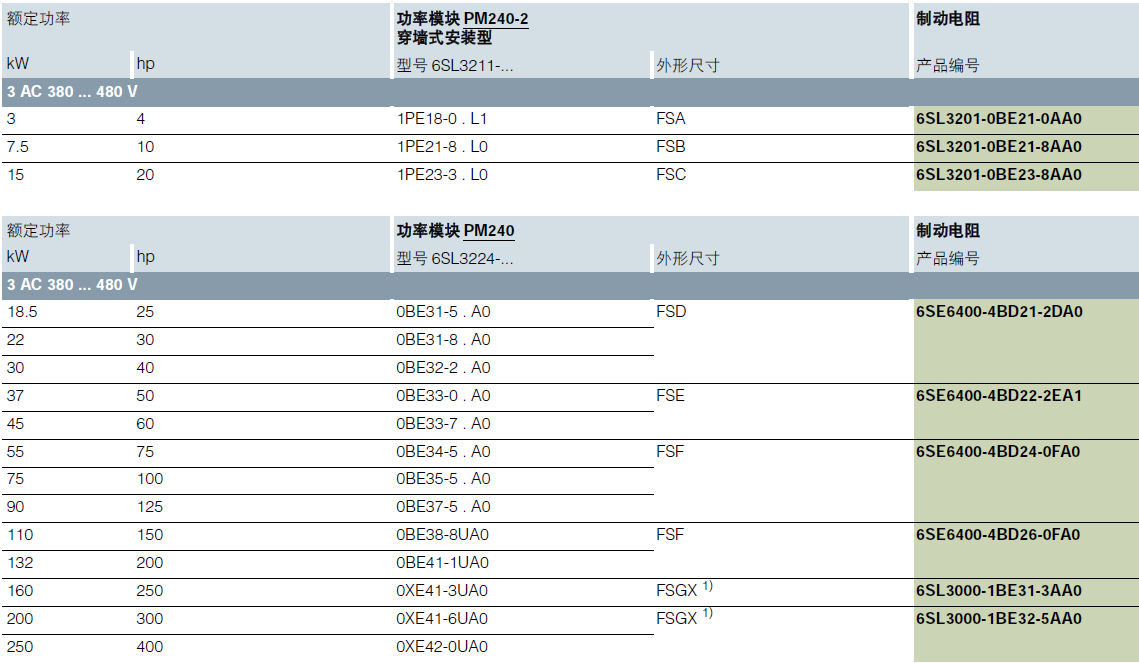This screenshot has width=1139, height=663.
Task: Click product number 6SE6400-4BD24-0FA0
Action: [x=998, y=452]
